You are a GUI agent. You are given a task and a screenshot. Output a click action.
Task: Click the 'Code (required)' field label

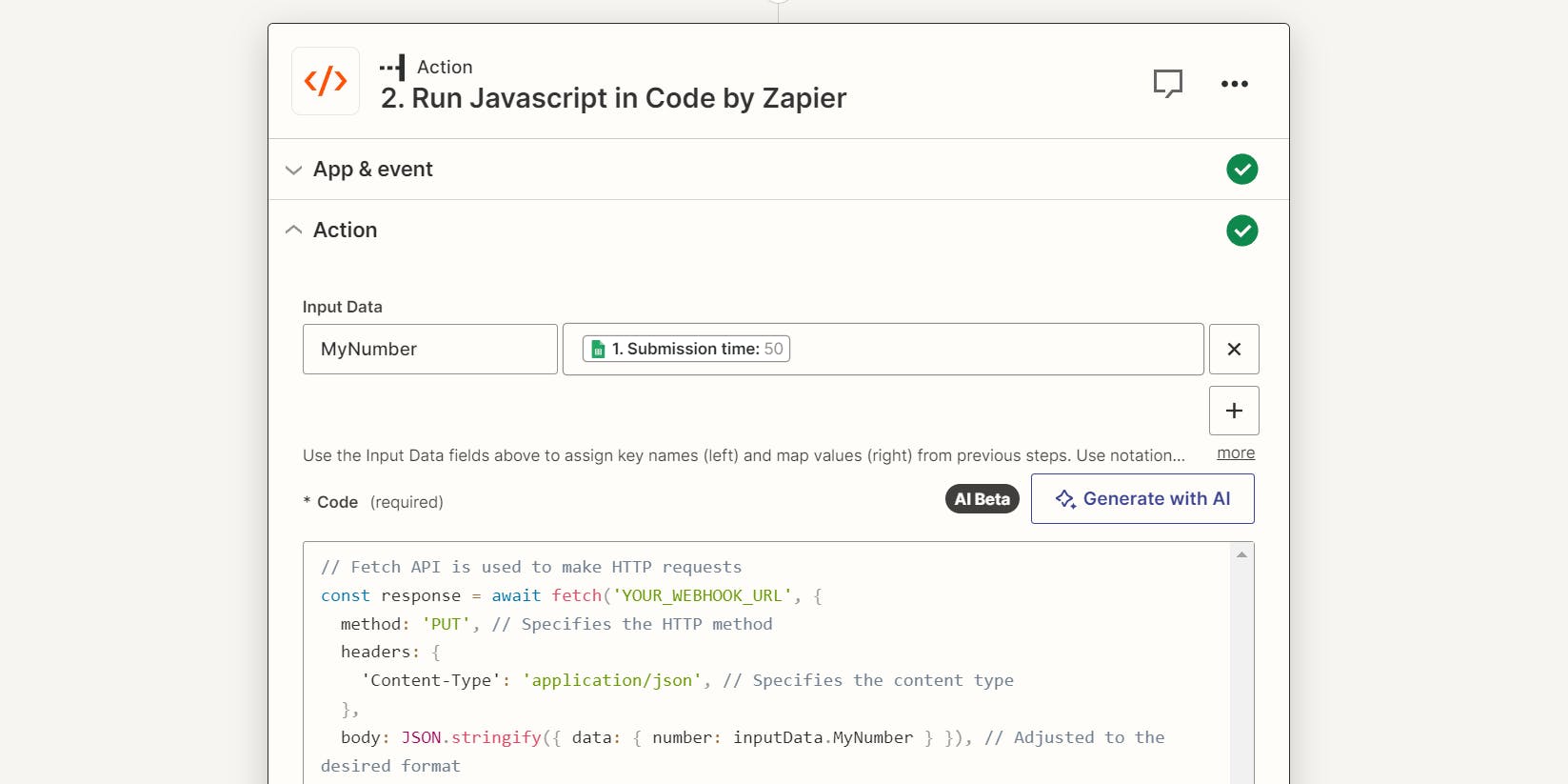tap(373, 502)
